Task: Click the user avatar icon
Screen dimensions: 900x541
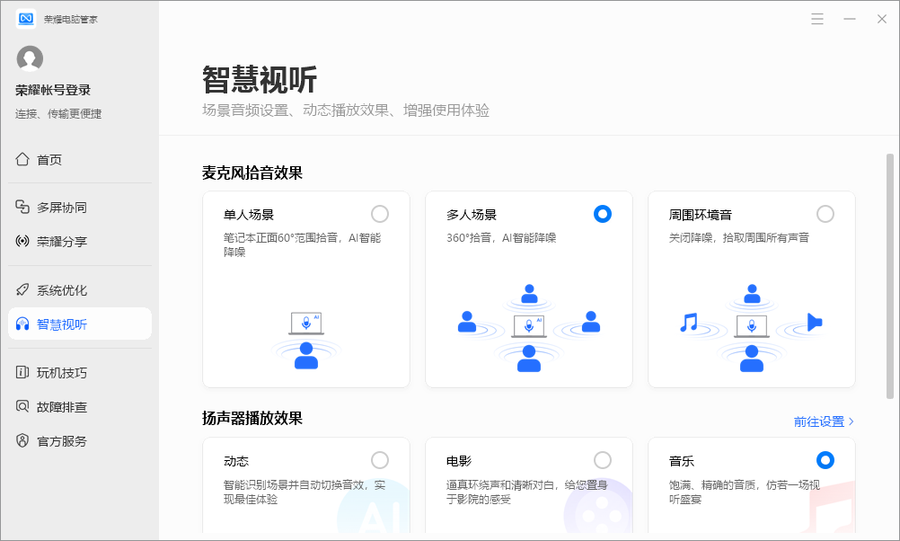Action: click(x=30, y=59)
